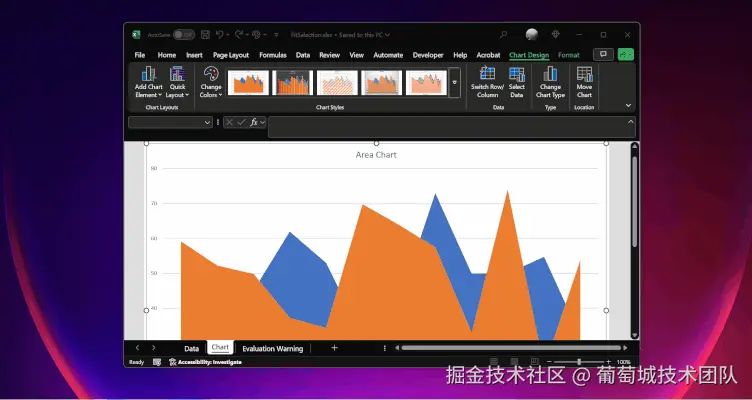This screenshot has height=400, width=752.
Task: Click the macro recording status icon
Action: click(157, 362)
